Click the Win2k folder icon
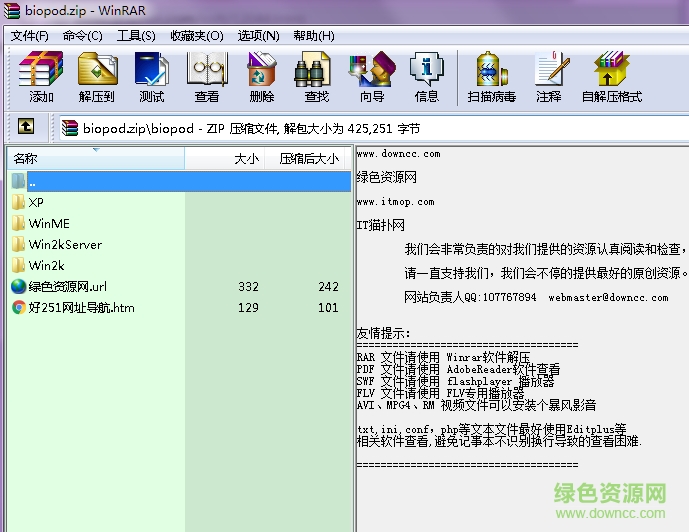 [18, 265]
